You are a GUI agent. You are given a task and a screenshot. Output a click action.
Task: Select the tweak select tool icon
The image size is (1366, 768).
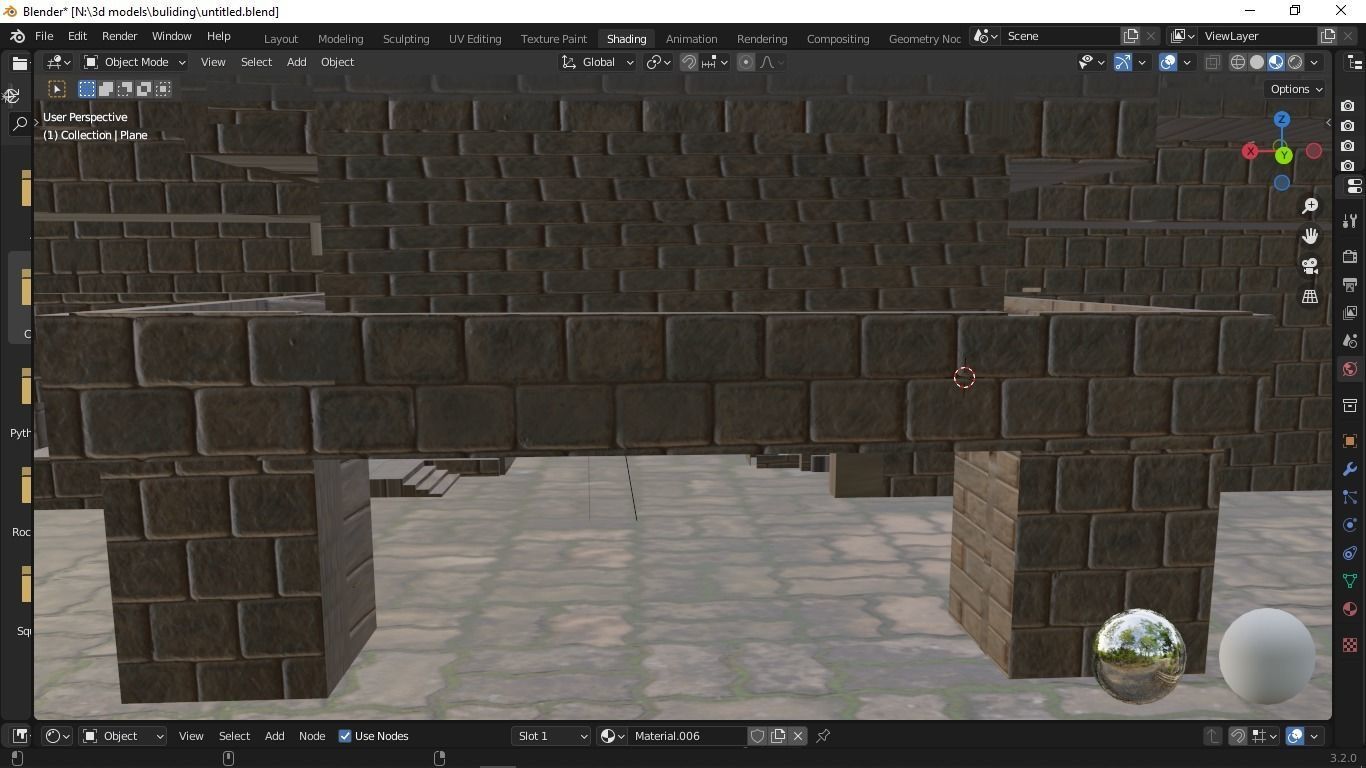click(x=57, y=89)
